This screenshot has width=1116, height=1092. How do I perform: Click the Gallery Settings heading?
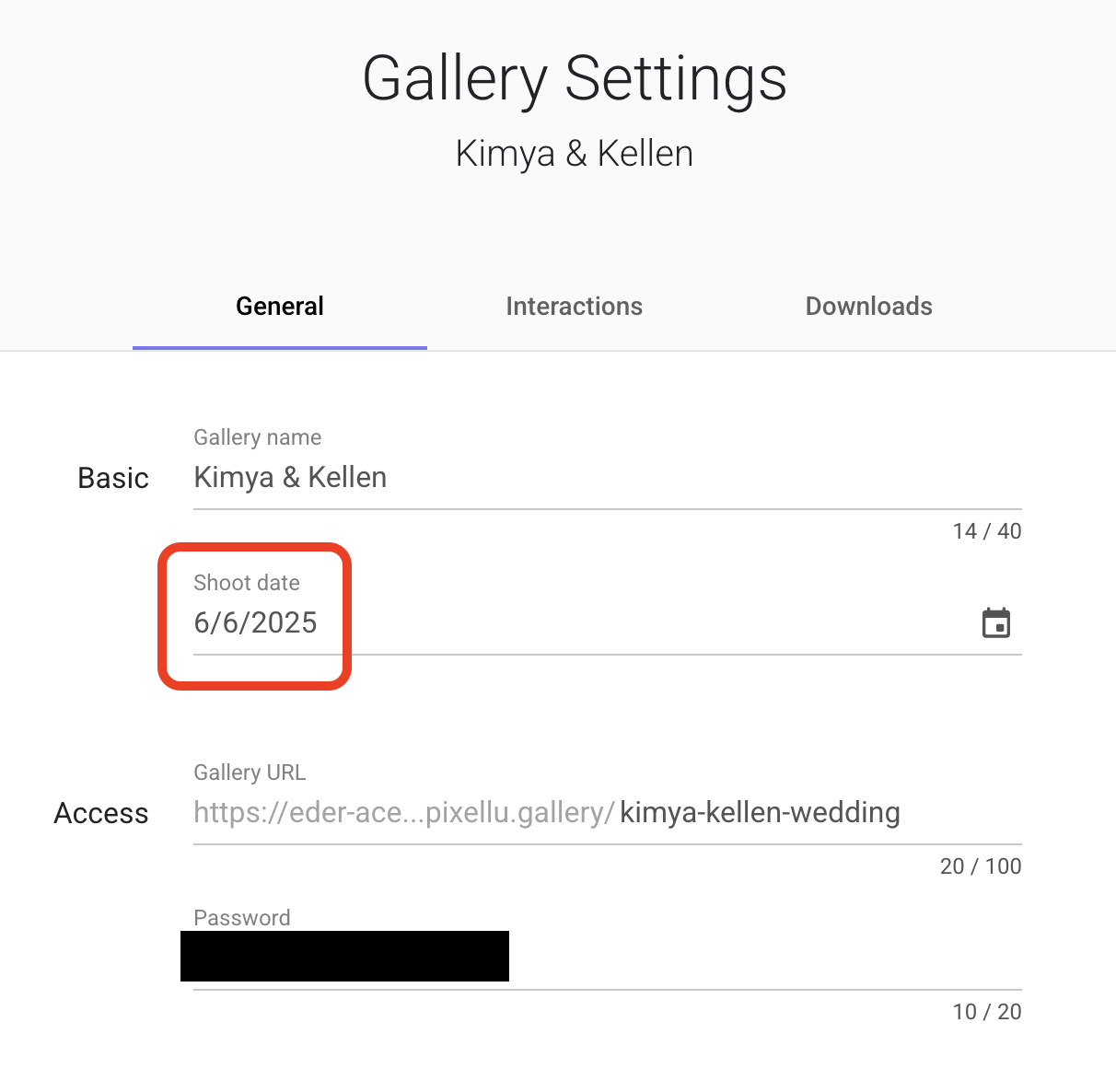coord(575,78)
